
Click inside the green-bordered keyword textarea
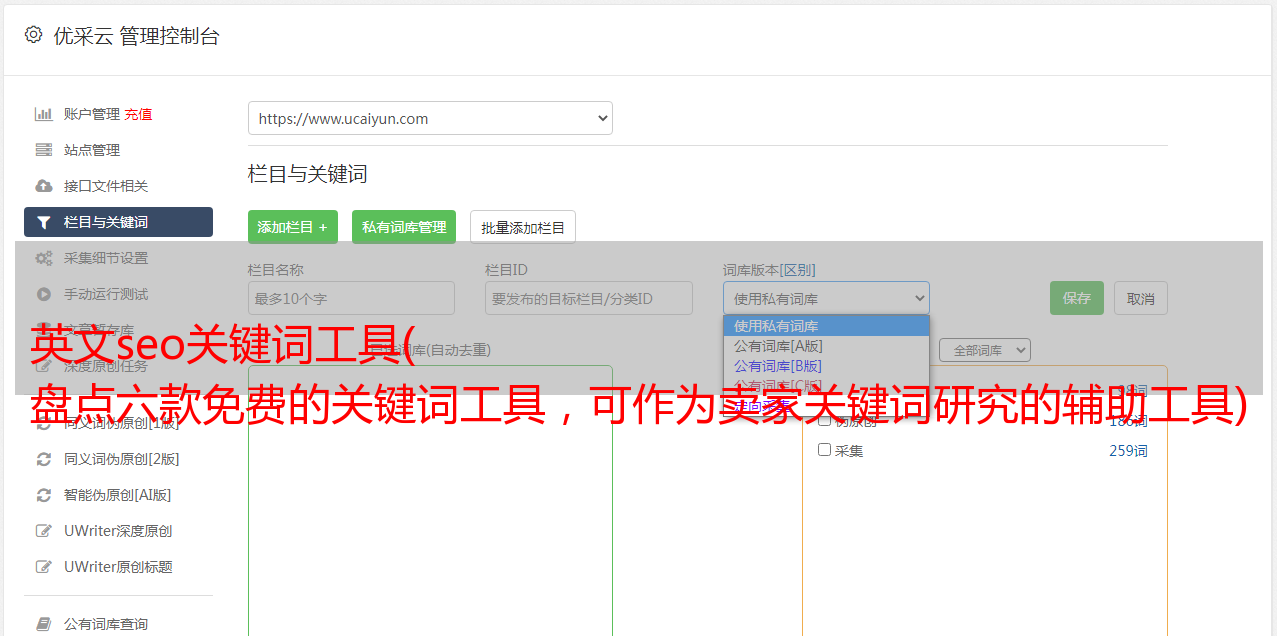pos(430,500)
